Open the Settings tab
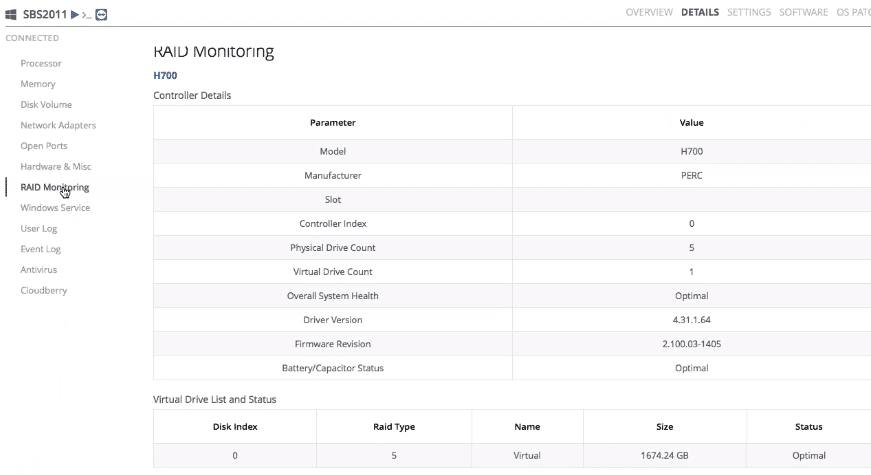 coord(749,13)
